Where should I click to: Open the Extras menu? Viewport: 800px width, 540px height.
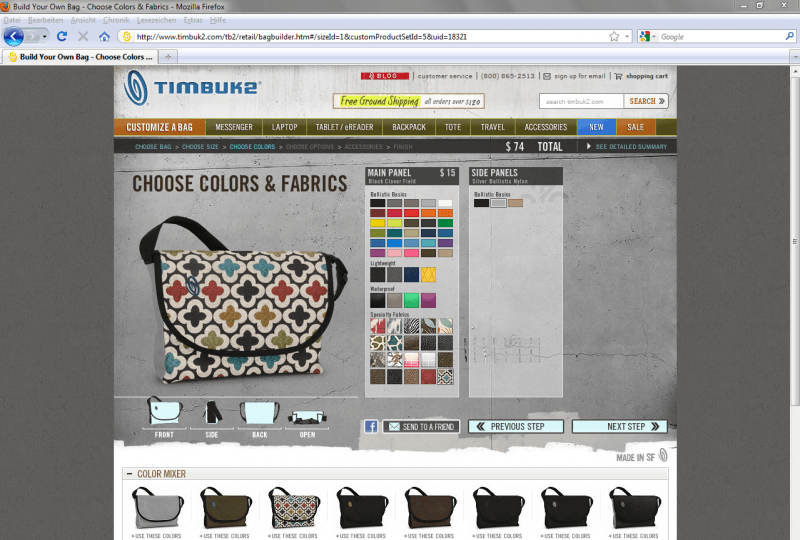coord(193,20)
